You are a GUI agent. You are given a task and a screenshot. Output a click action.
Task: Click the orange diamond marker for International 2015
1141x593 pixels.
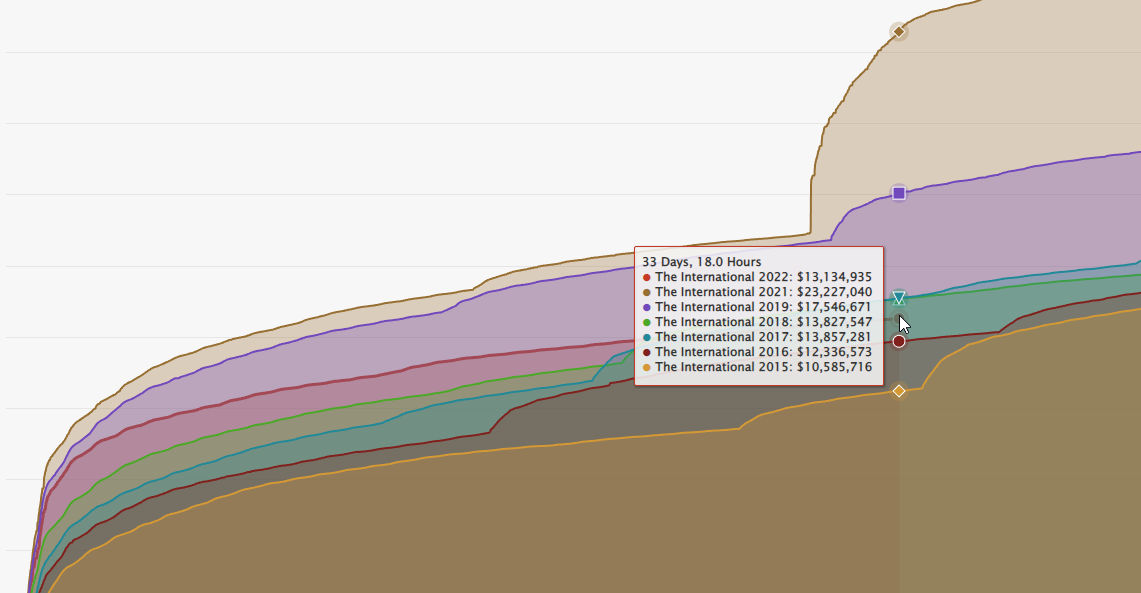[x=899, y=391]
